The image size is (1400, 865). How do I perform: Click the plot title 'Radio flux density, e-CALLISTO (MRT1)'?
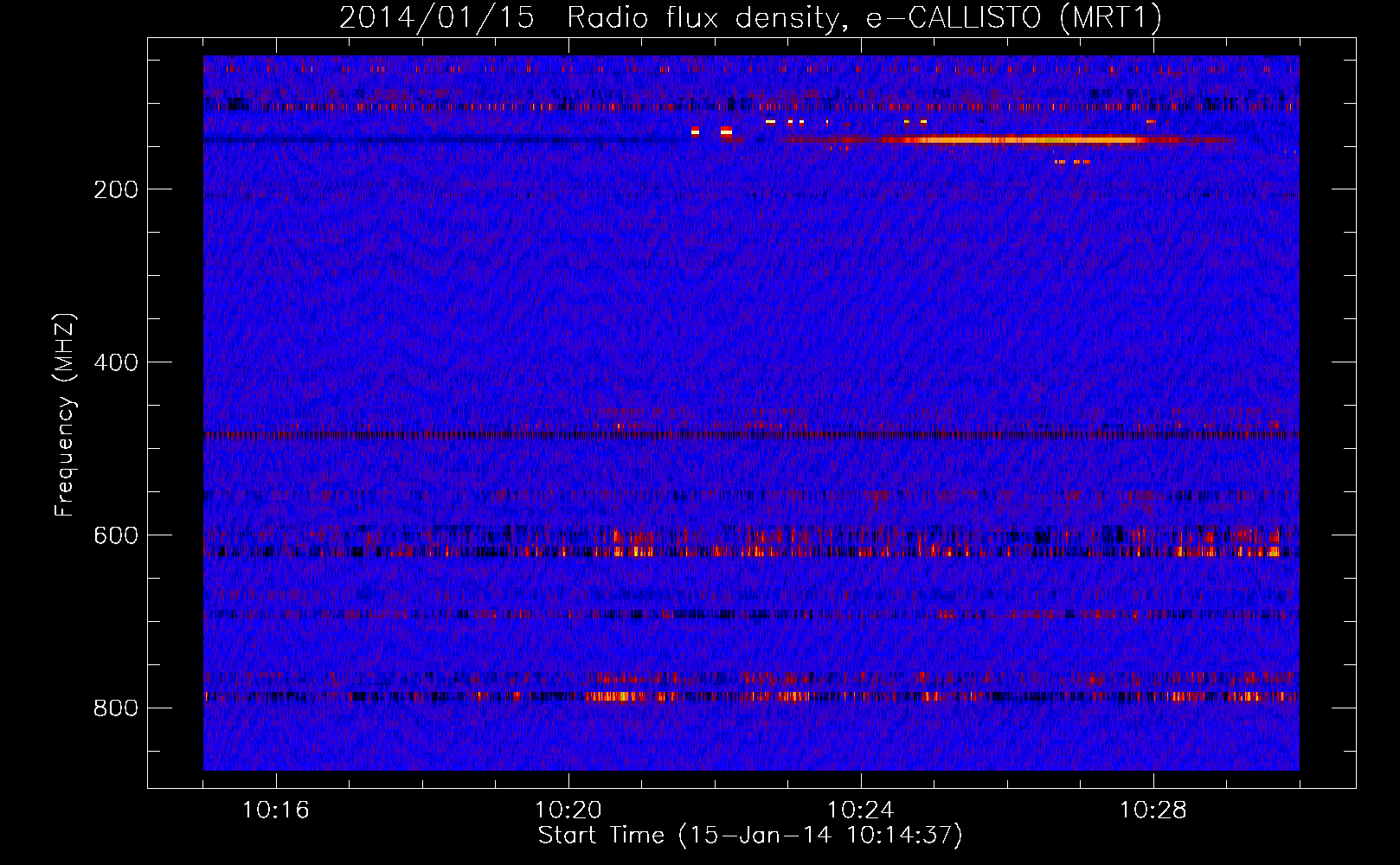864,18
